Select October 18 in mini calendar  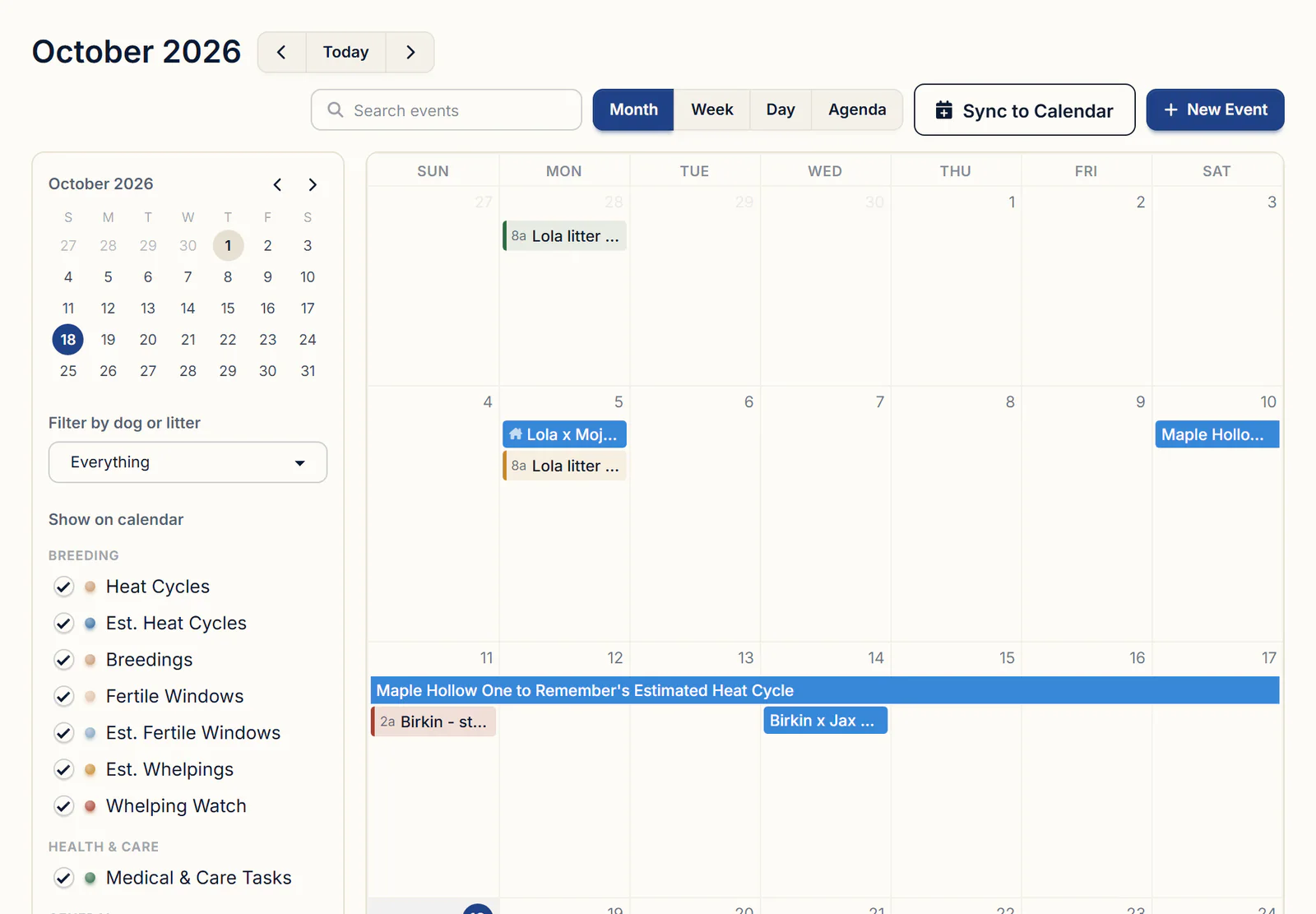pyautogui.click(x=68, y=339)
